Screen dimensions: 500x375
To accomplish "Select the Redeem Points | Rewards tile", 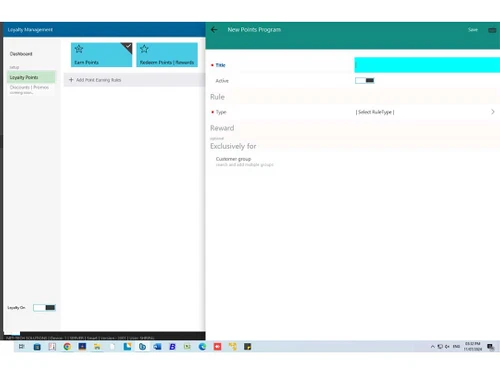I will (x=167, y=55).
